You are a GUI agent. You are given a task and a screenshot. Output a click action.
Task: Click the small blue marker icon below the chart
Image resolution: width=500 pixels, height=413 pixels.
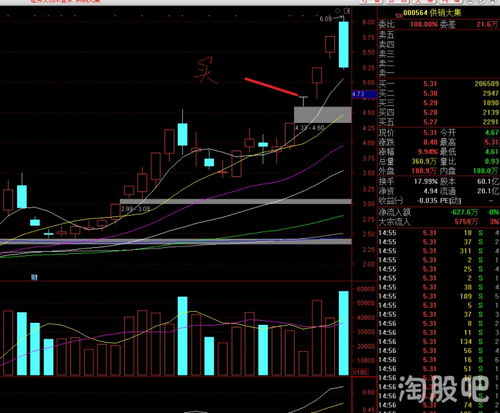(34, 277)
